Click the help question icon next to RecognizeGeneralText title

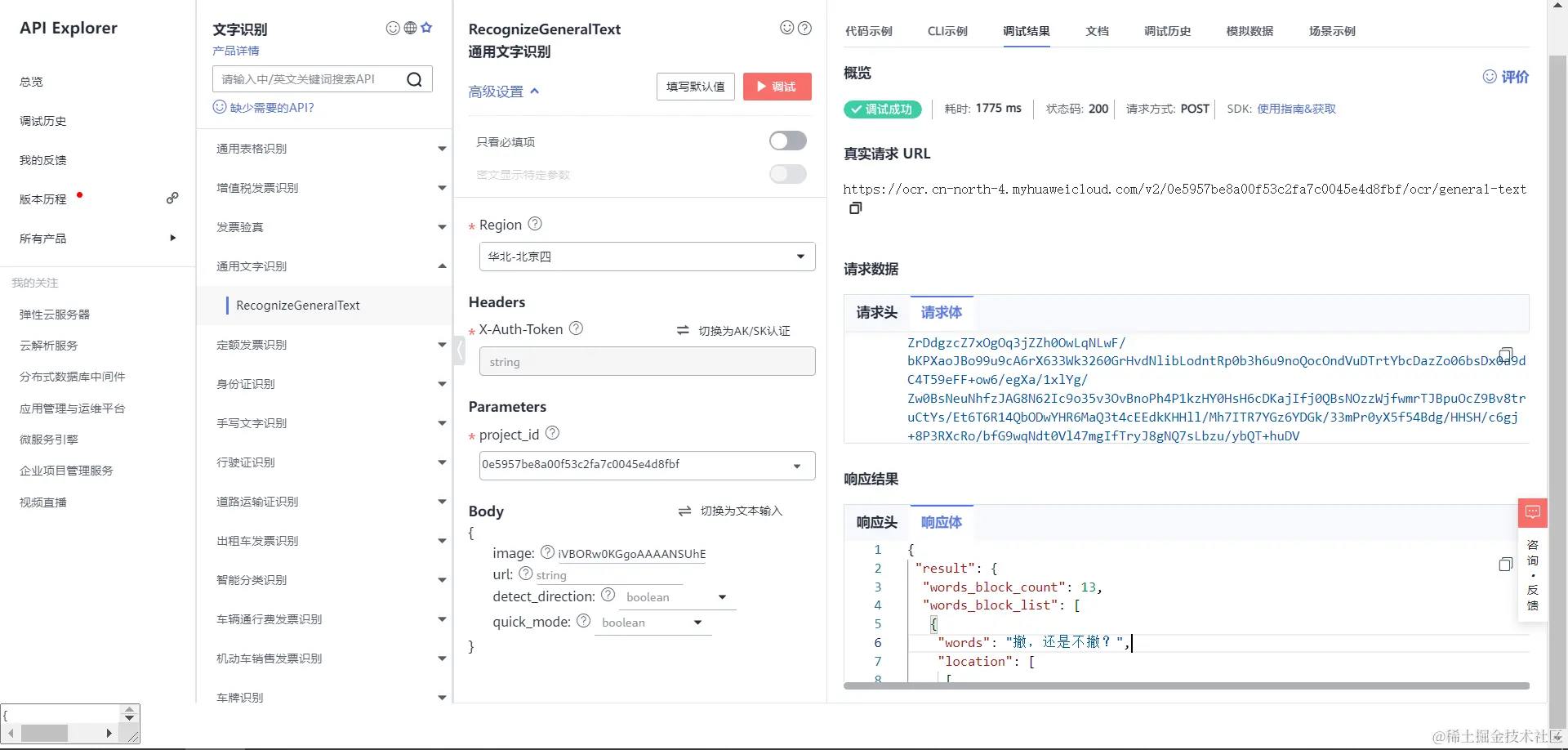(x=804, y=28)
